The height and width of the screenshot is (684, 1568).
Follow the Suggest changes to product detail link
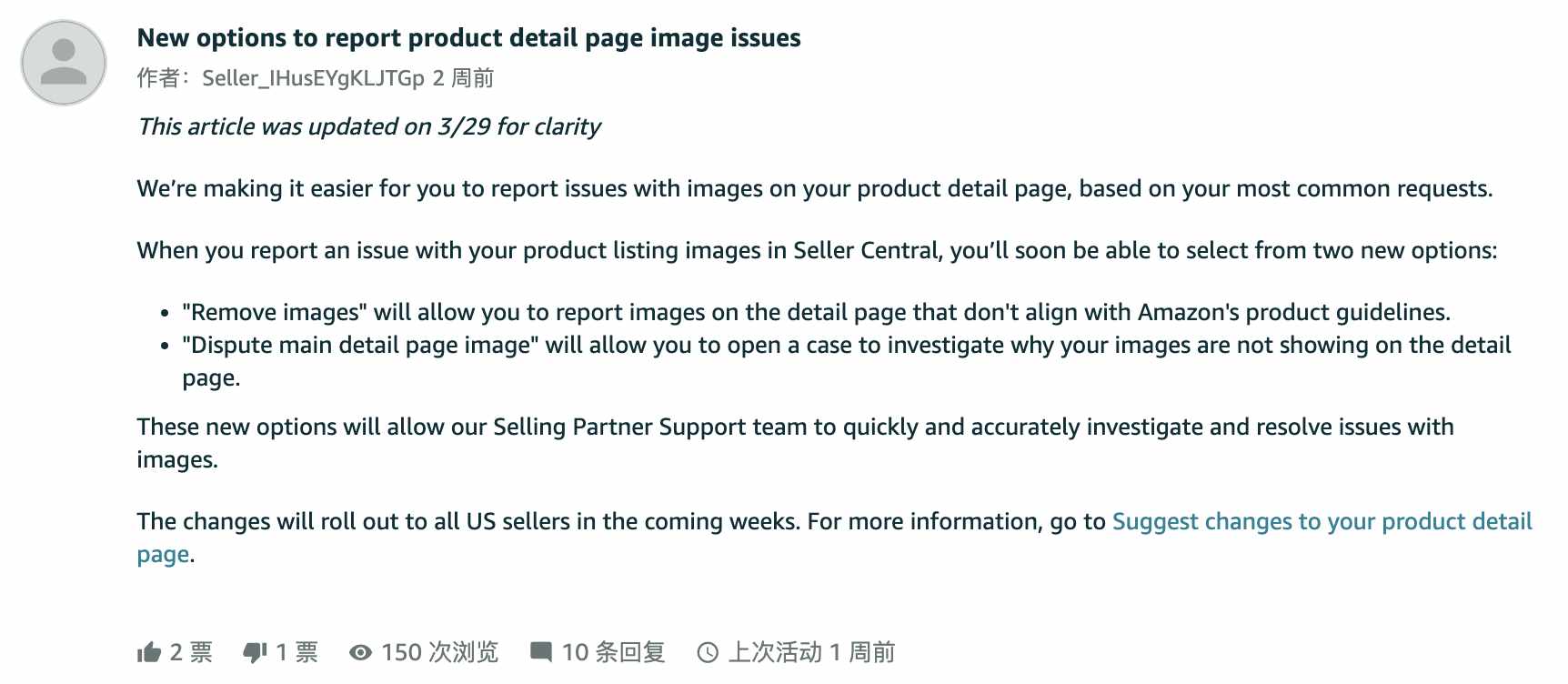(834, 538)
